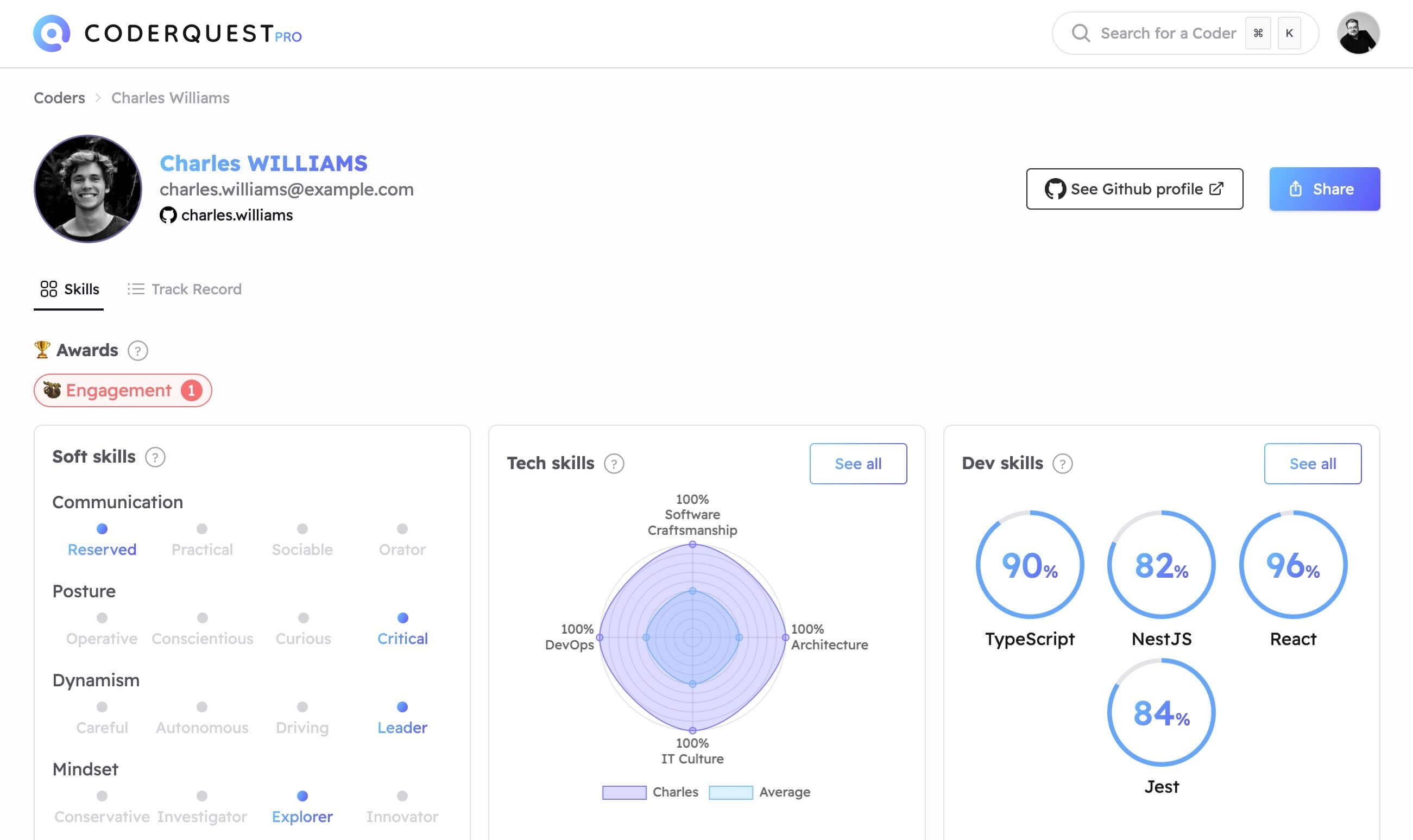Click the sloth icon in the Engagement badge
Screen dimensions: 1413x840
coord(53,390)
